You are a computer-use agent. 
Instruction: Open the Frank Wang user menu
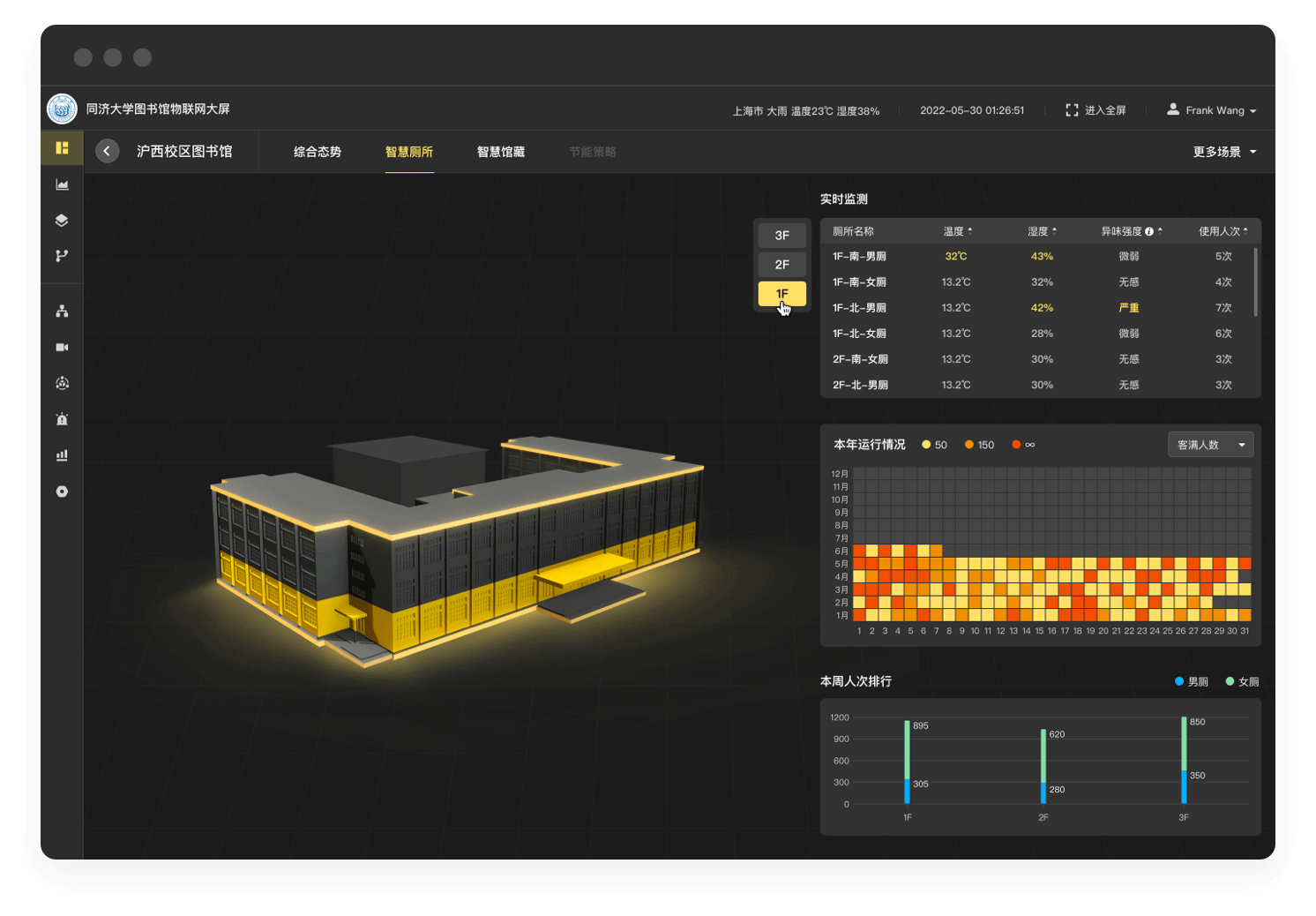pos(1211,110)
